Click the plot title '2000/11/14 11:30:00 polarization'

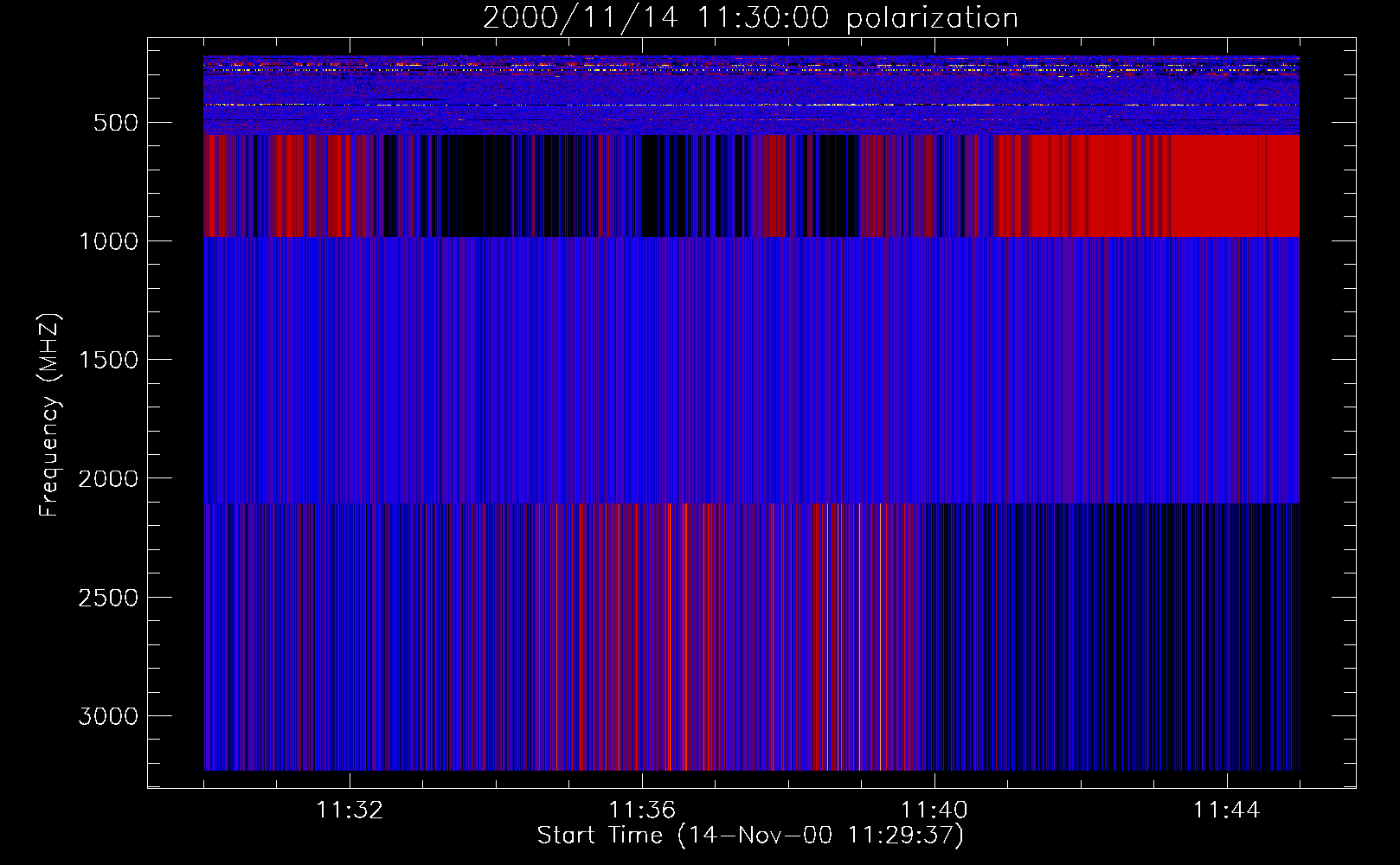tap(750, 18)
